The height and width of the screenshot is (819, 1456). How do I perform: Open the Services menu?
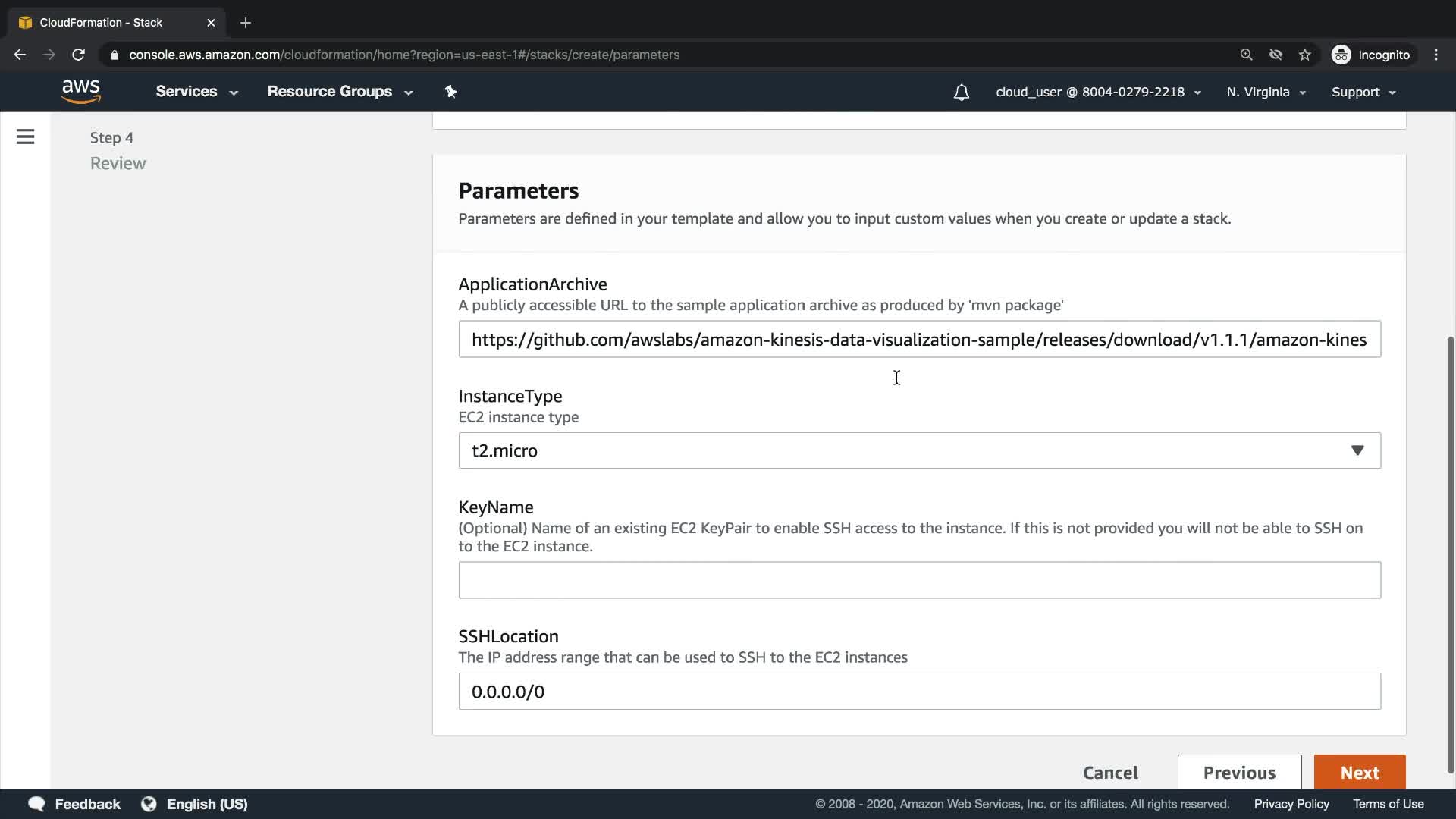pos(196,92)
